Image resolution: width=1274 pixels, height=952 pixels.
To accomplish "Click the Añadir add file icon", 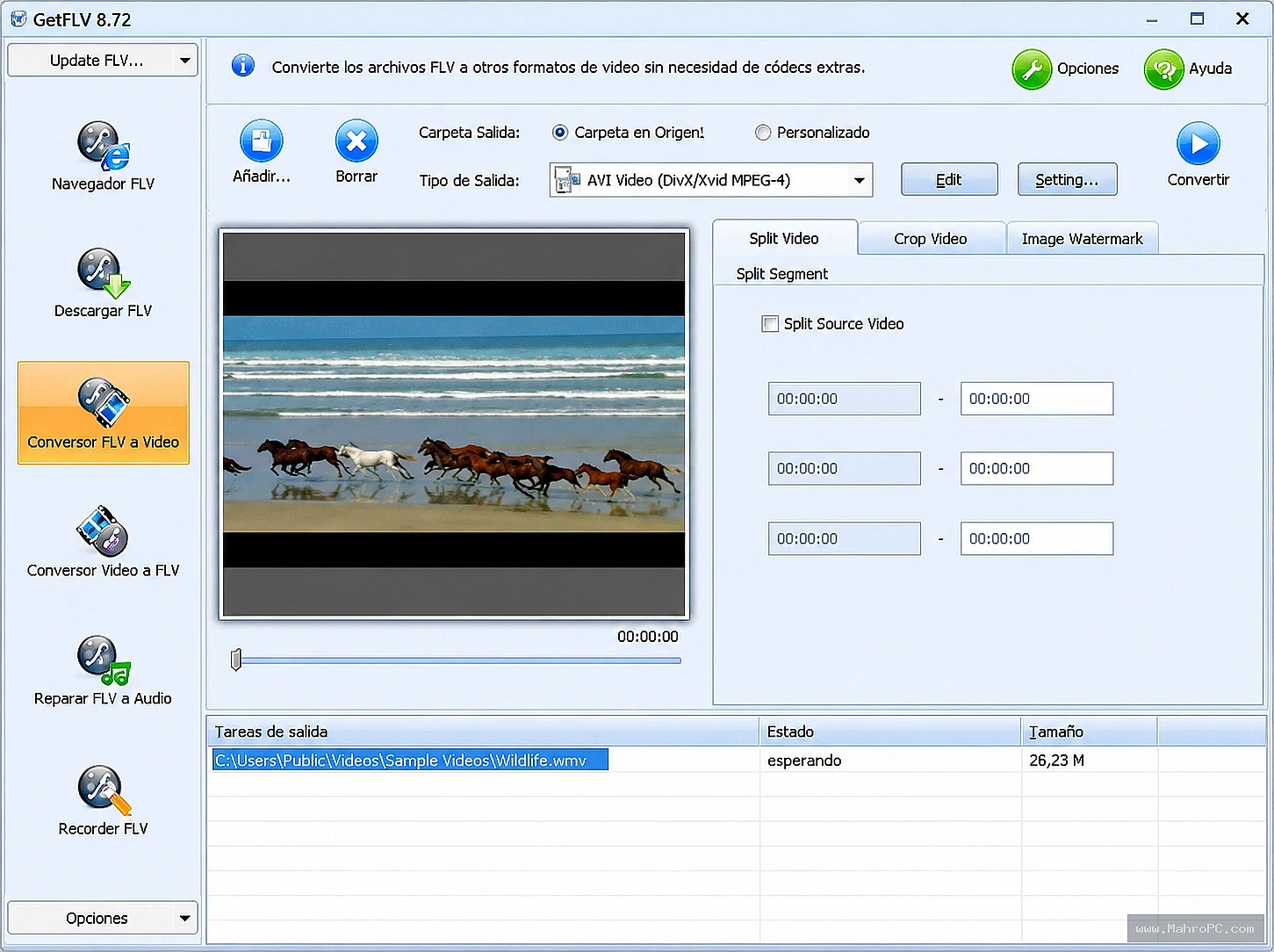I will (x=262, y=141).
